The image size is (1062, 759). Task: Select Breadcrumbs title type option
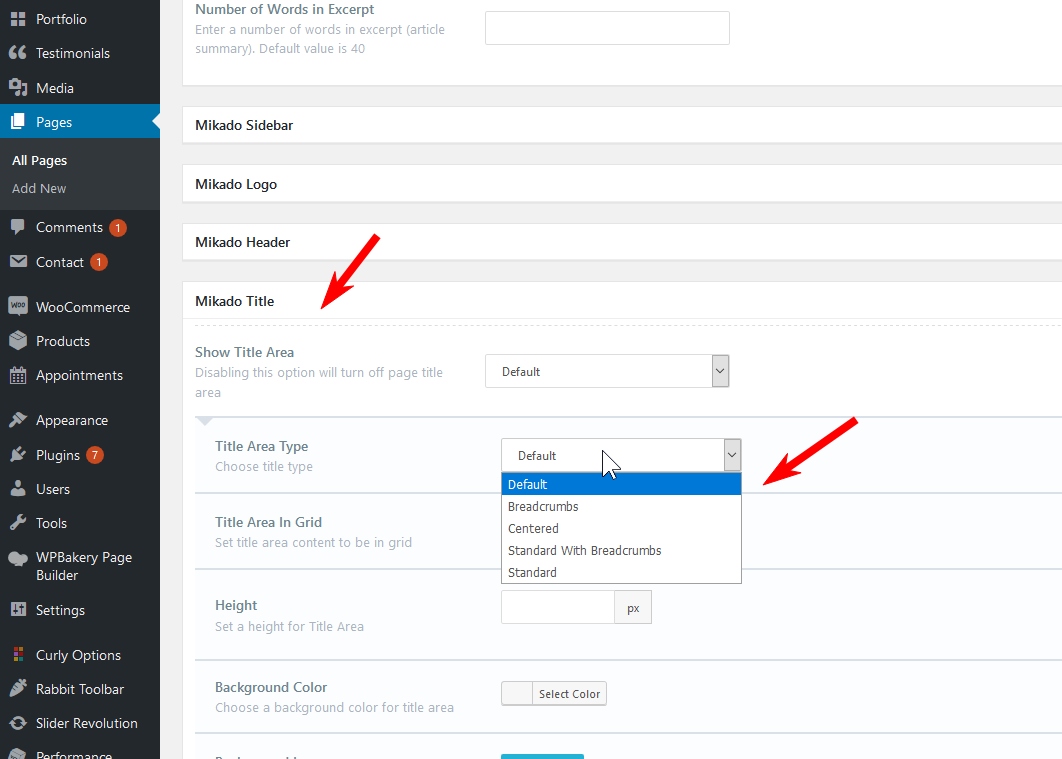point(621,506)
